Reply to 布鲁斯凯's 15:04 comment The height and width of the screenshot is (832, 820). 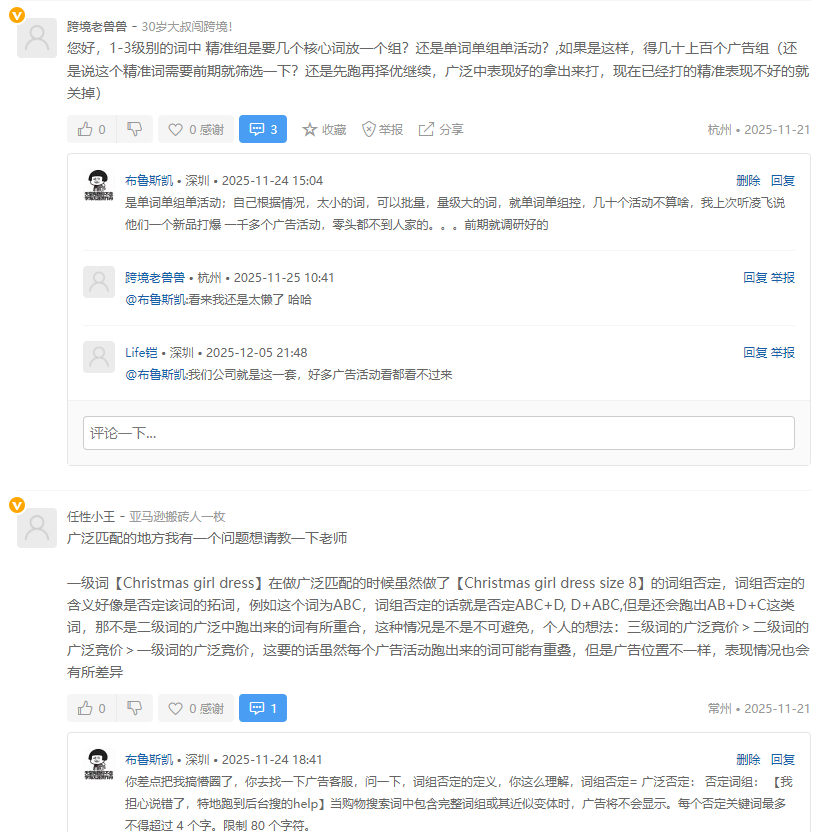(782, 181)
